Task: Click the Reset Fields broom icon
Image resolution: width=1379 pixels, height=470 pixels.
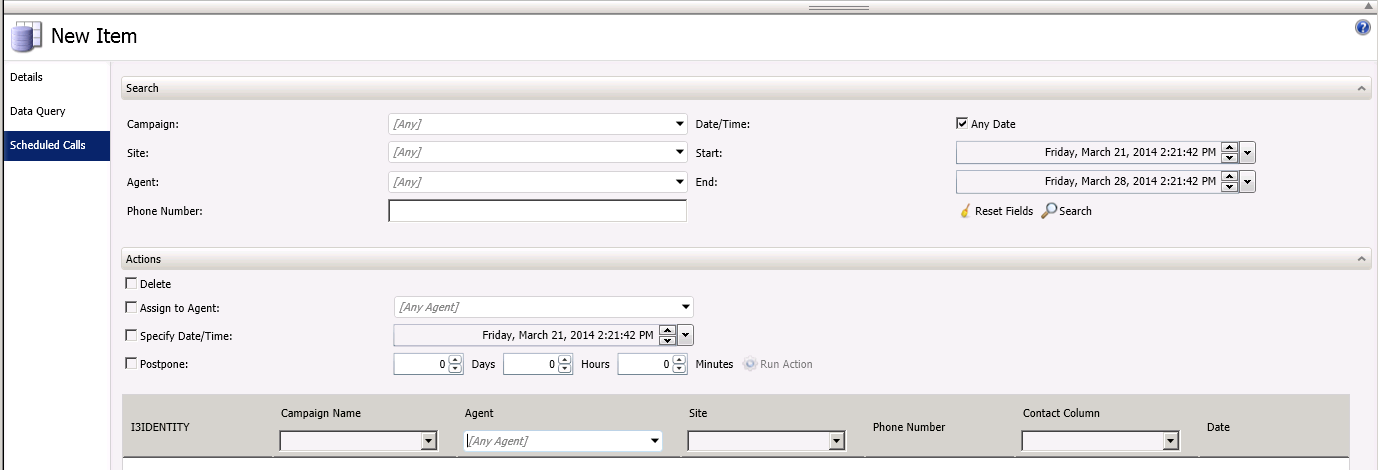Action: pos(965,211)
